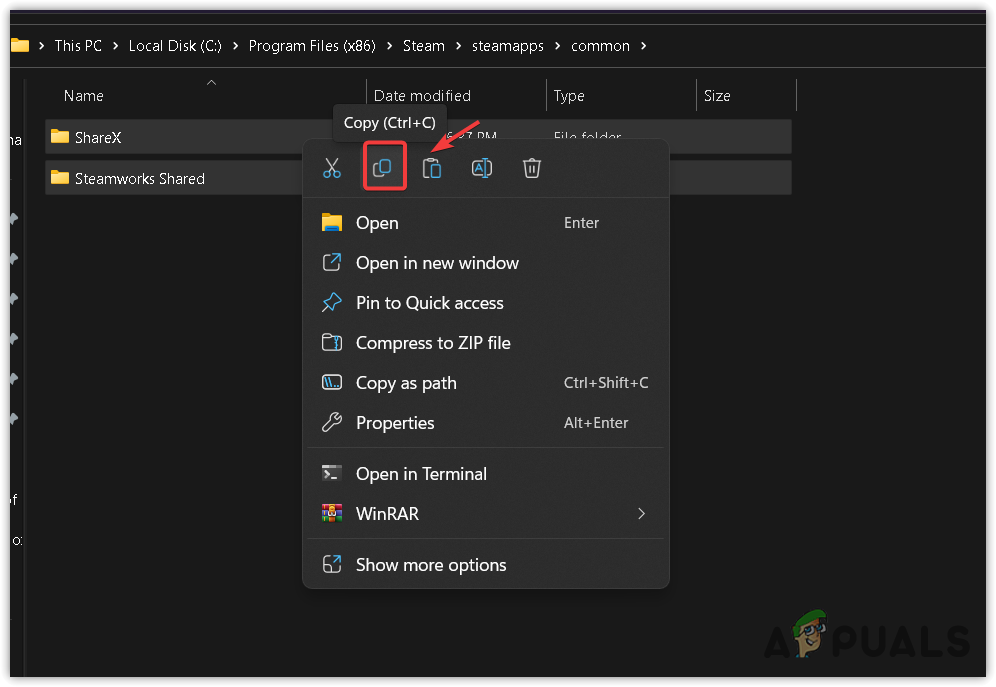996x687 pixels.
Task: Click the Delete trash icon
Action: 532,168
